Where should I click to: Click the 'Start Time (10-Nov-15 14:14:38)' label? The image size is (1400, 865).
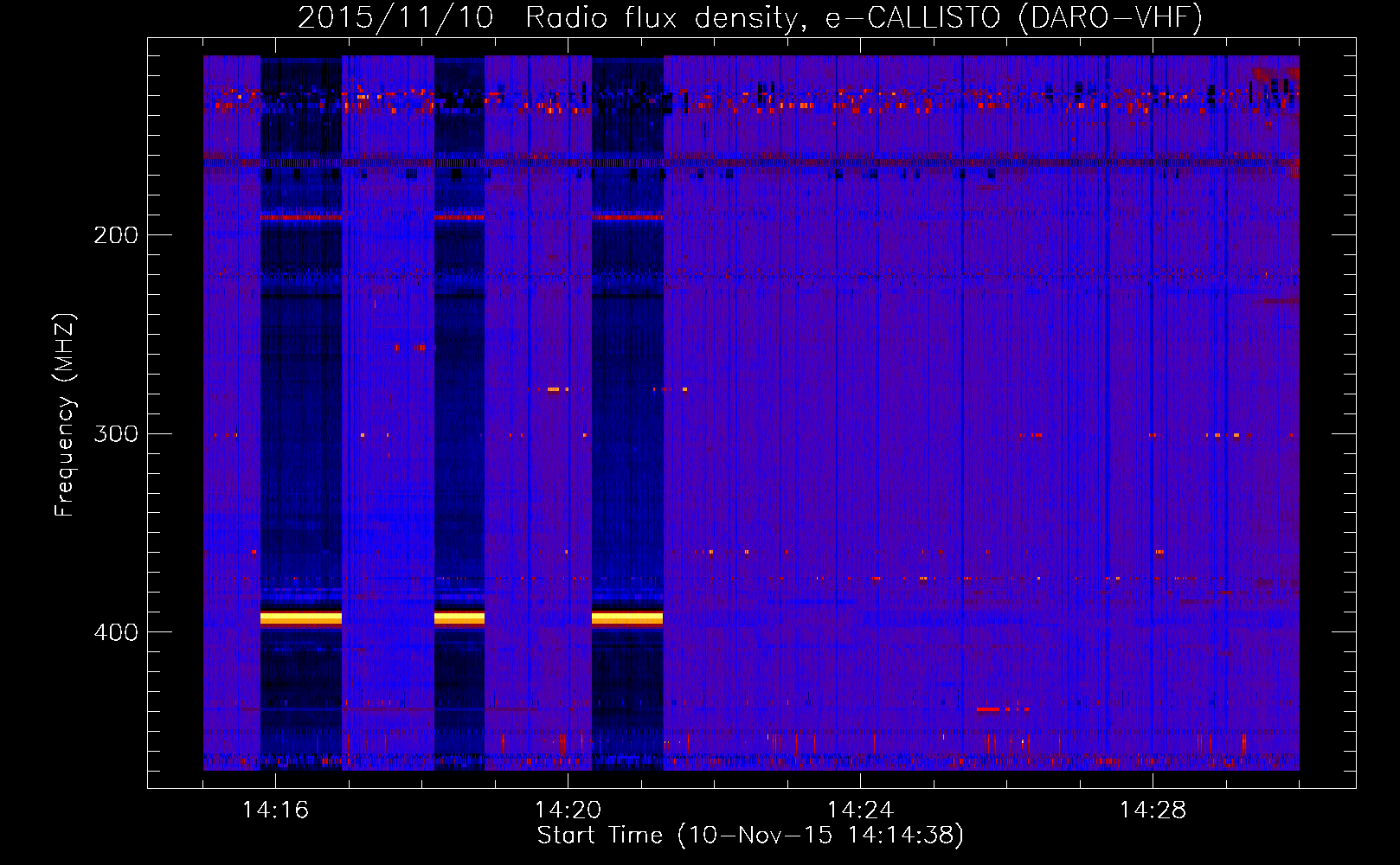[750, 836]
